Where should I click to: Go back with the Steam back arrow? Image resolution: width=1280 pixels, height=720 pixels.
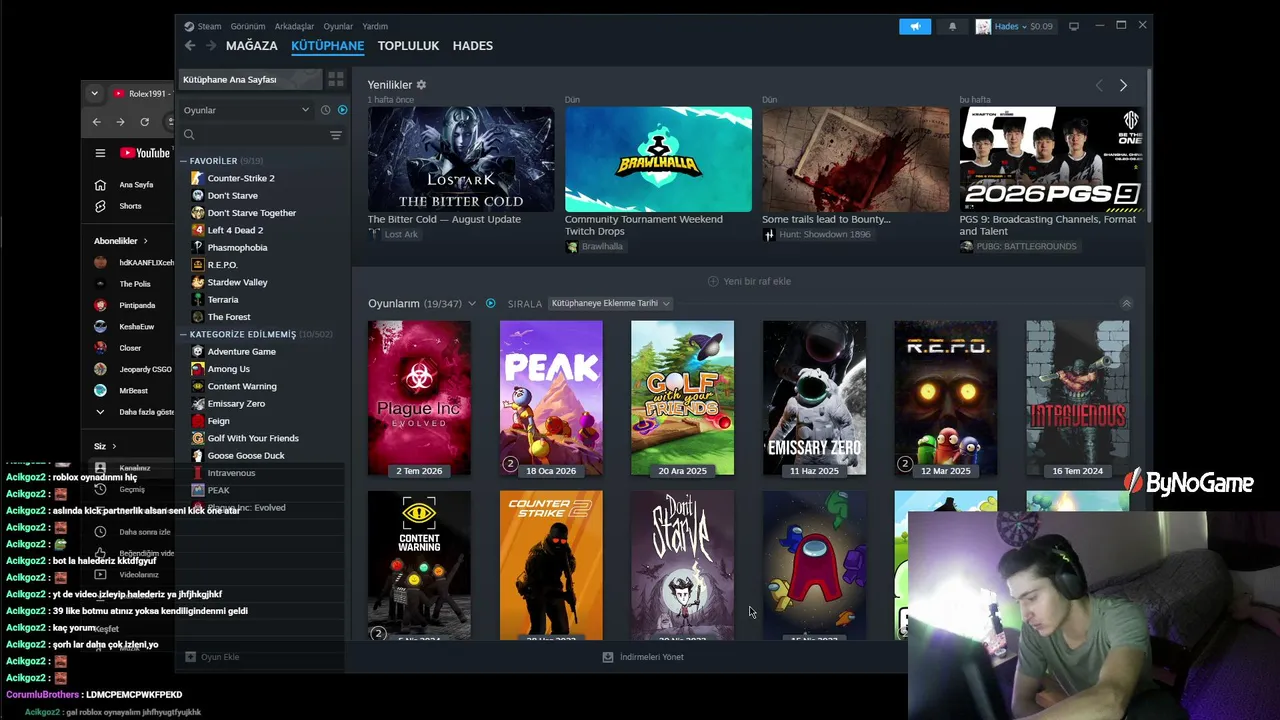190,45
